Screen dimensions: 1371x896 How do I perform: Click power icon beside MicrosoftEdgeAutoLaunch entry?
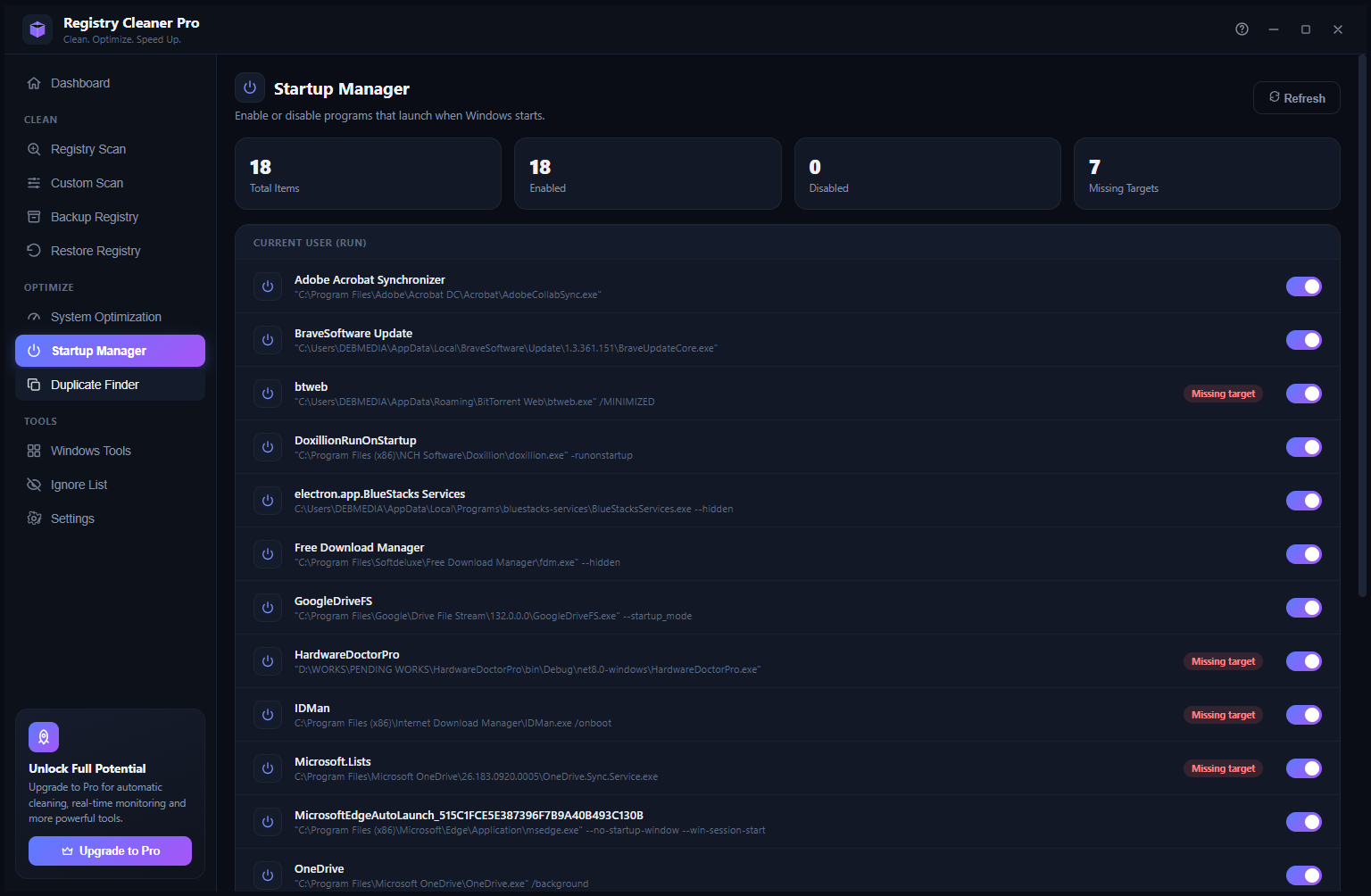coord(268,822)
